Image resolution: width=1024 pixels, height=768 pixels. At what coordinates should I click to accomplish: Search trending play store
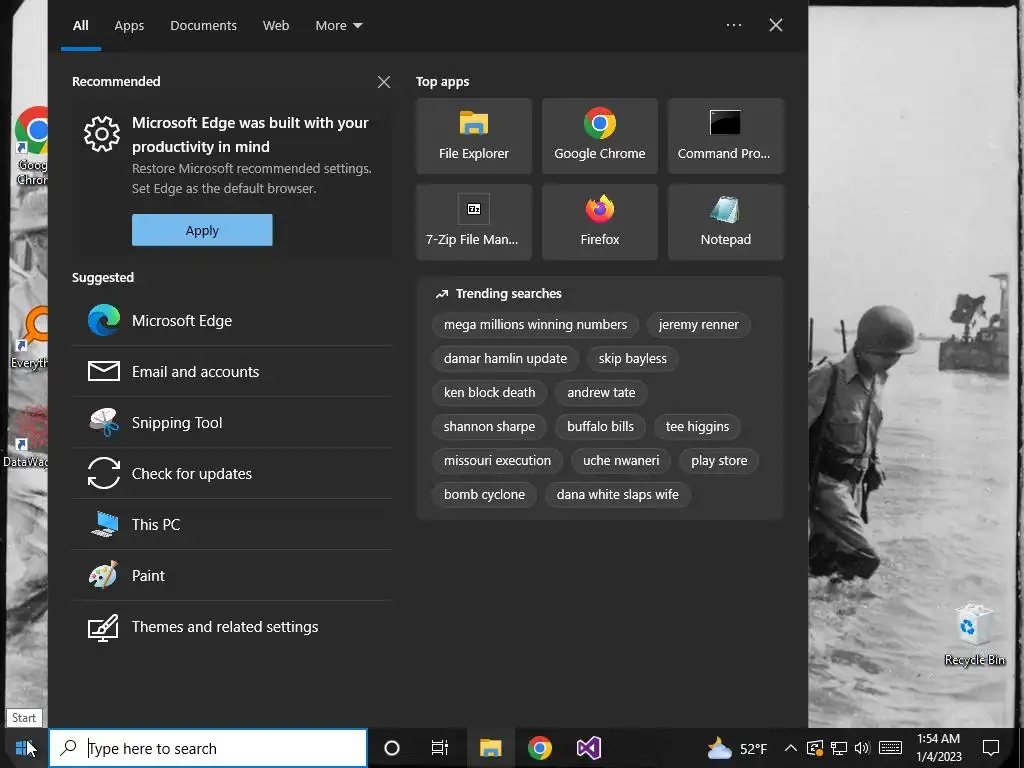point(719,460)
